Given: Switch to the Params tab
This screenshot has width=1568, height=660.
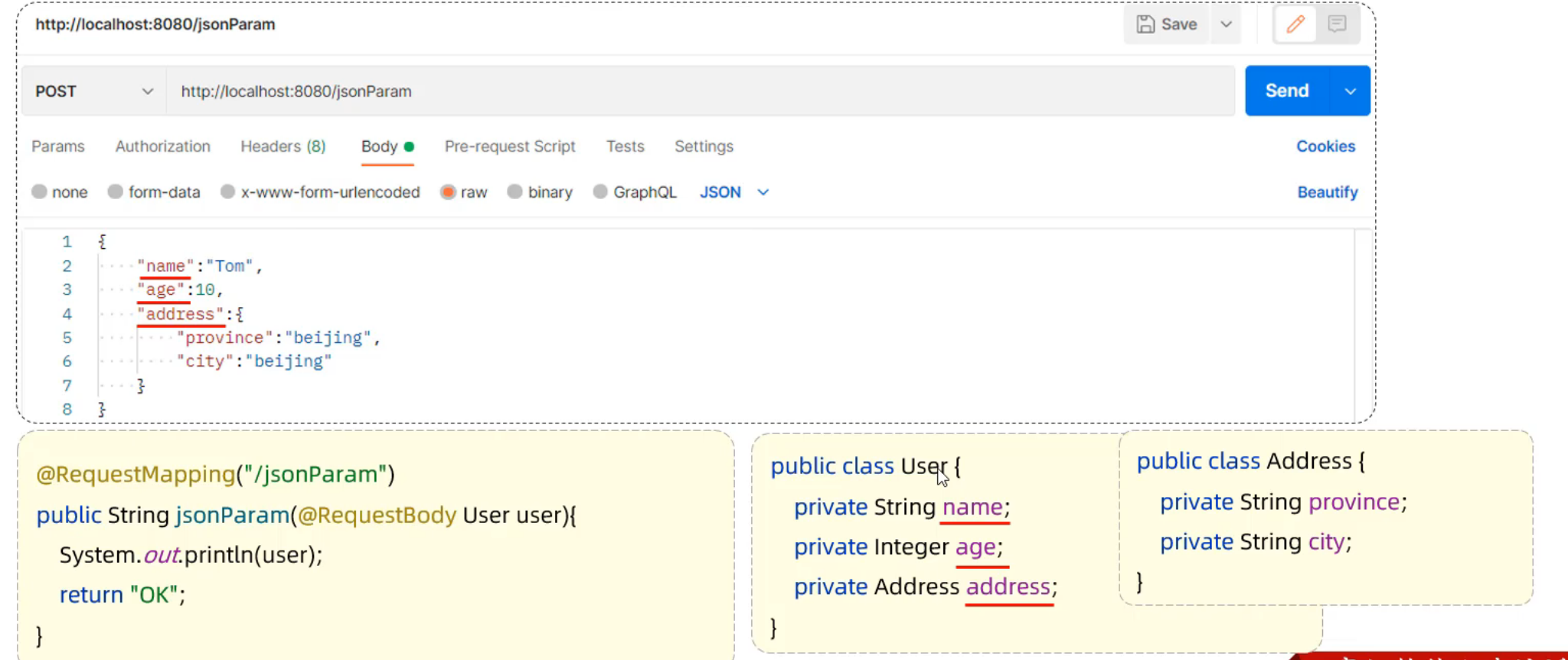Looking at the screenshot, I should pos(58,146).
